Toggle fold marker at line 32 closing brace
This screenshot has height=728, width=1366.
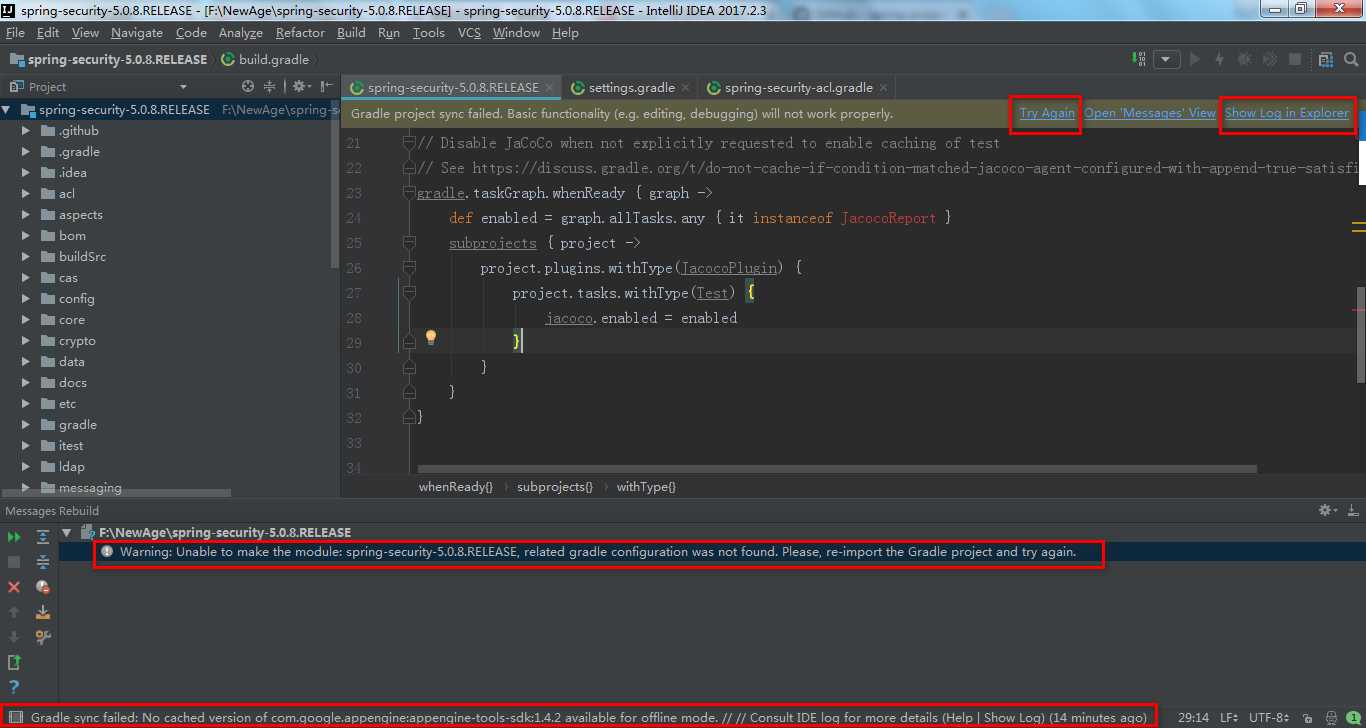[409, 417]
